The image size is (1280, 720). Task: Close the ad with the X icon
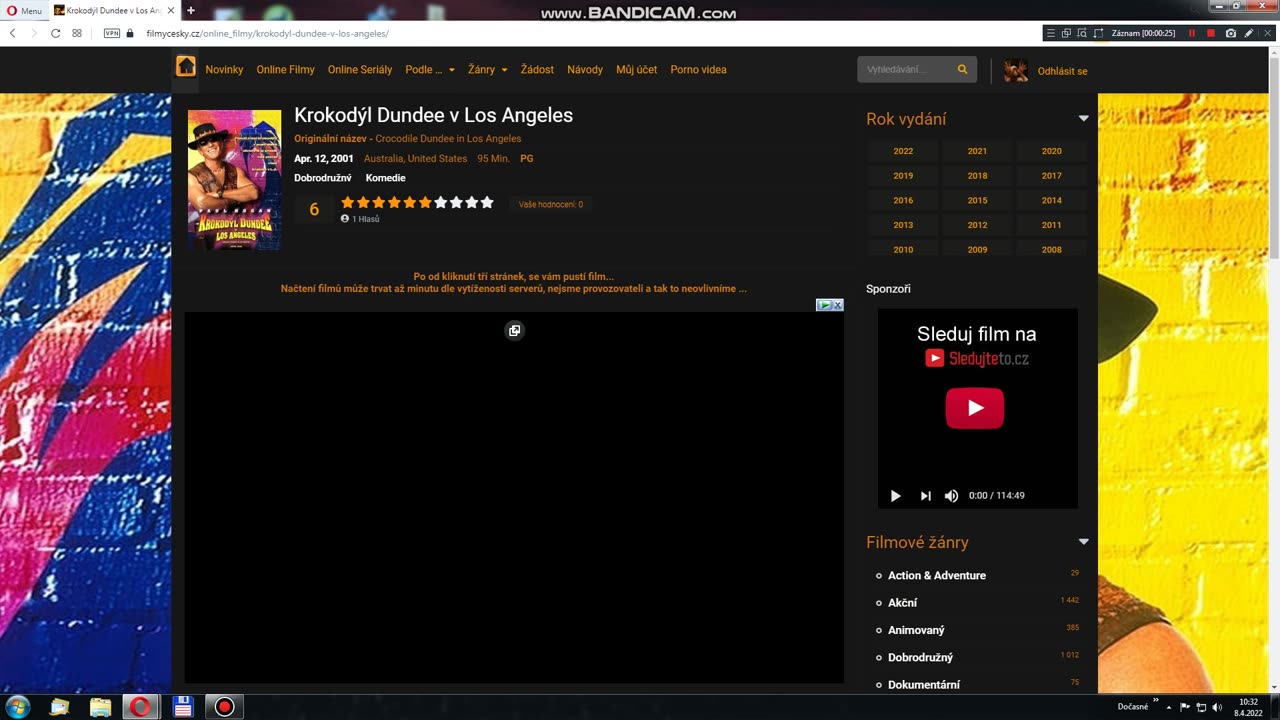pyautogui.click(x=838, y=305)
